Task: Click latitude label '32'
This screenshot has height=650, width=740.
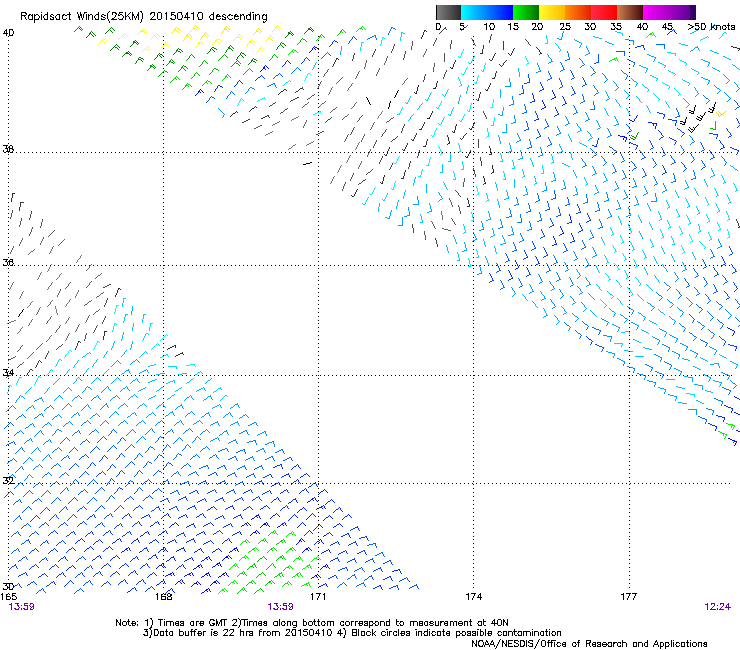Action: tap(8, 481)
